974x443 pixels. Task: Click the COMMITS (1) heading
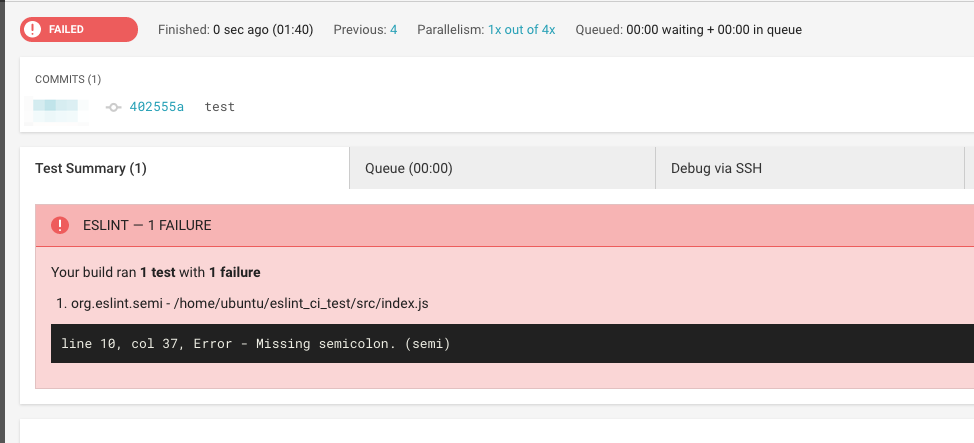pos(68,80)
